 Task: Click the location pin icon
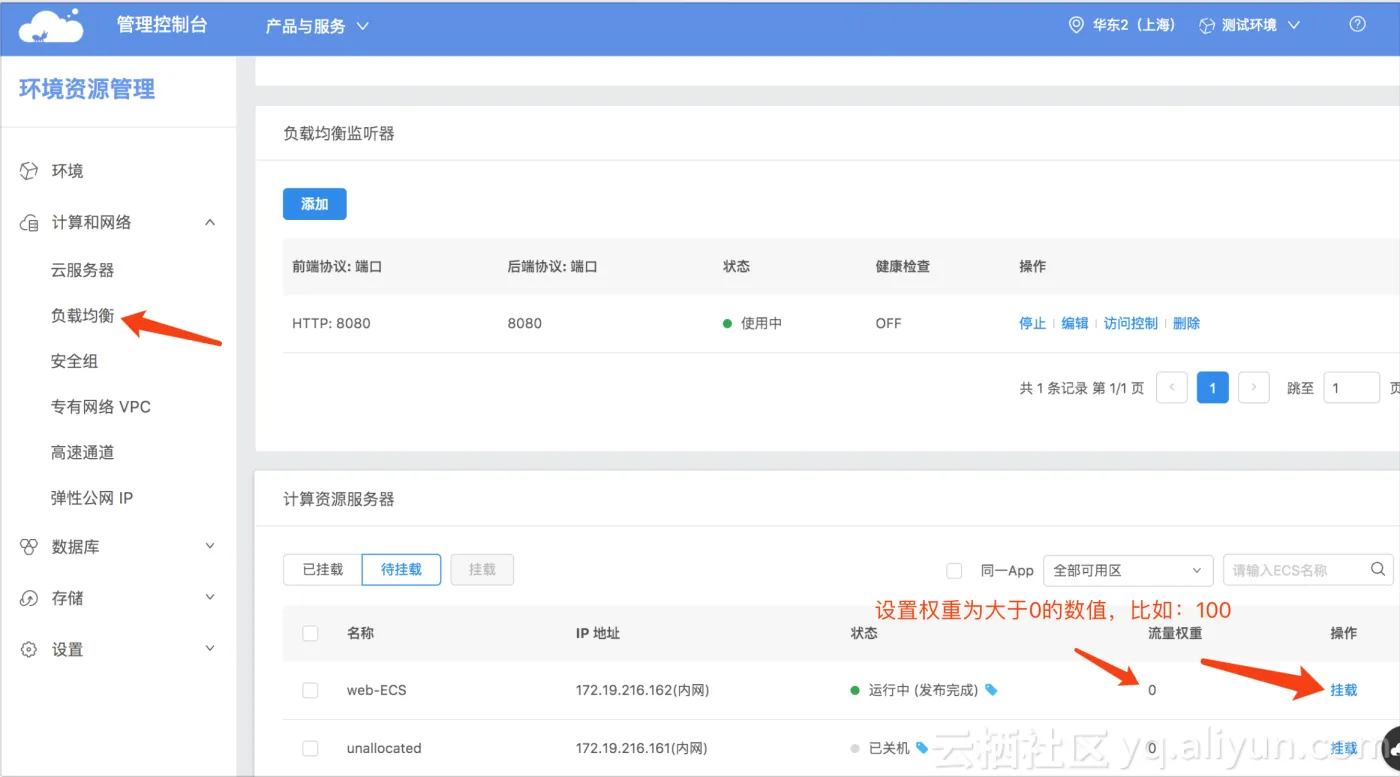(1076, 25)
